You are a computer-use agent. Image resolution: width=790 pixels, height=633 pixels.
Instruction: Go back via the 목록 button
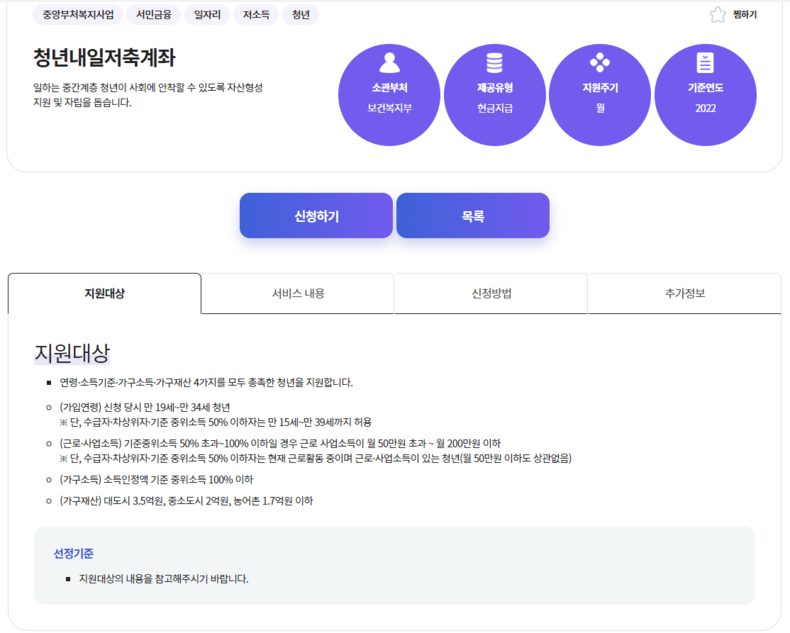click(473, 216)
